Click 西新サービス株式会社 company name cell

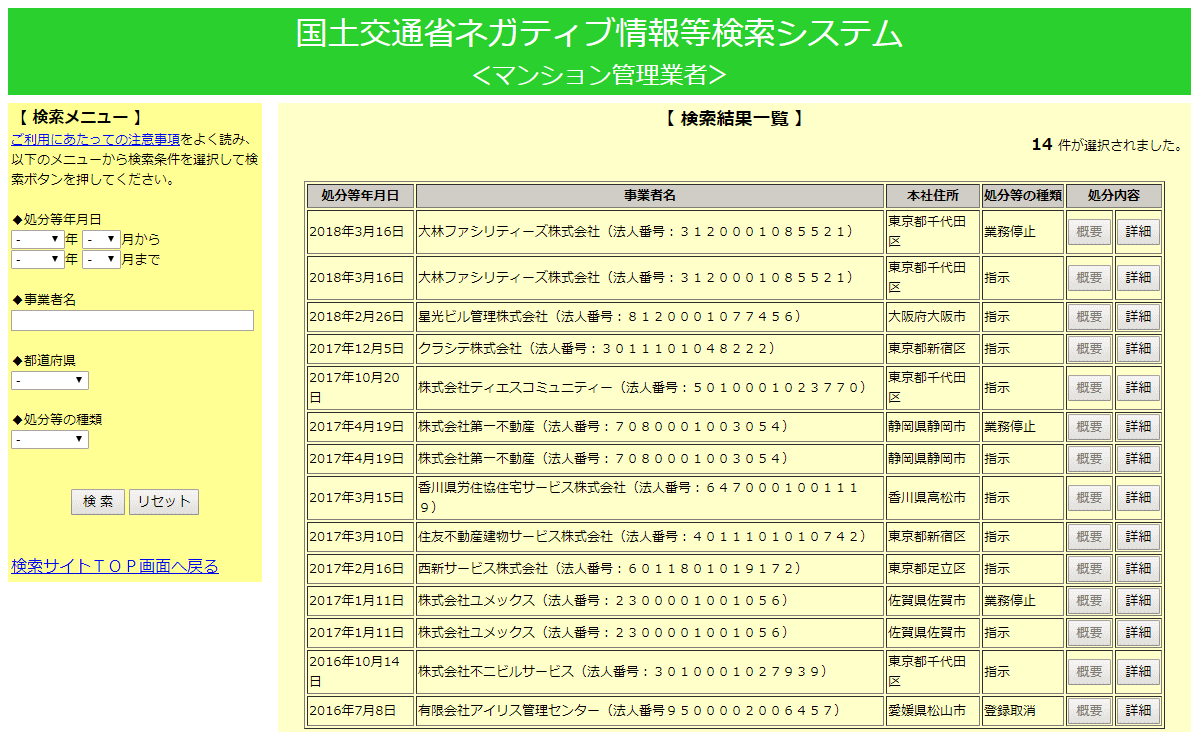(x=650, y=569)
